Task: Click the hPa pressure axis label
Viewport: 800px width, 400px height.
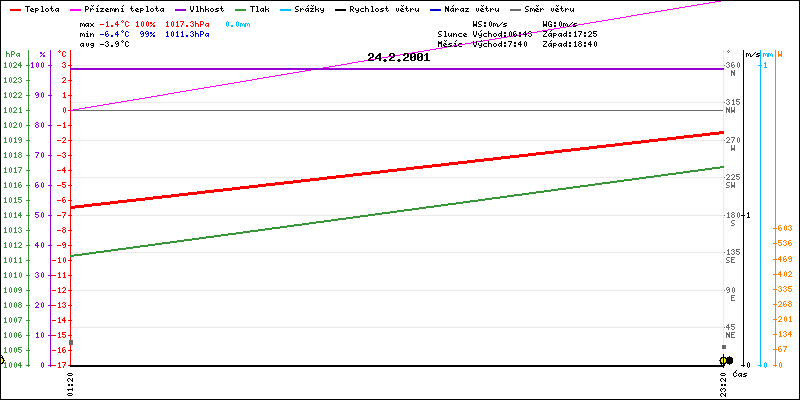Action: (x=12, y=53)
